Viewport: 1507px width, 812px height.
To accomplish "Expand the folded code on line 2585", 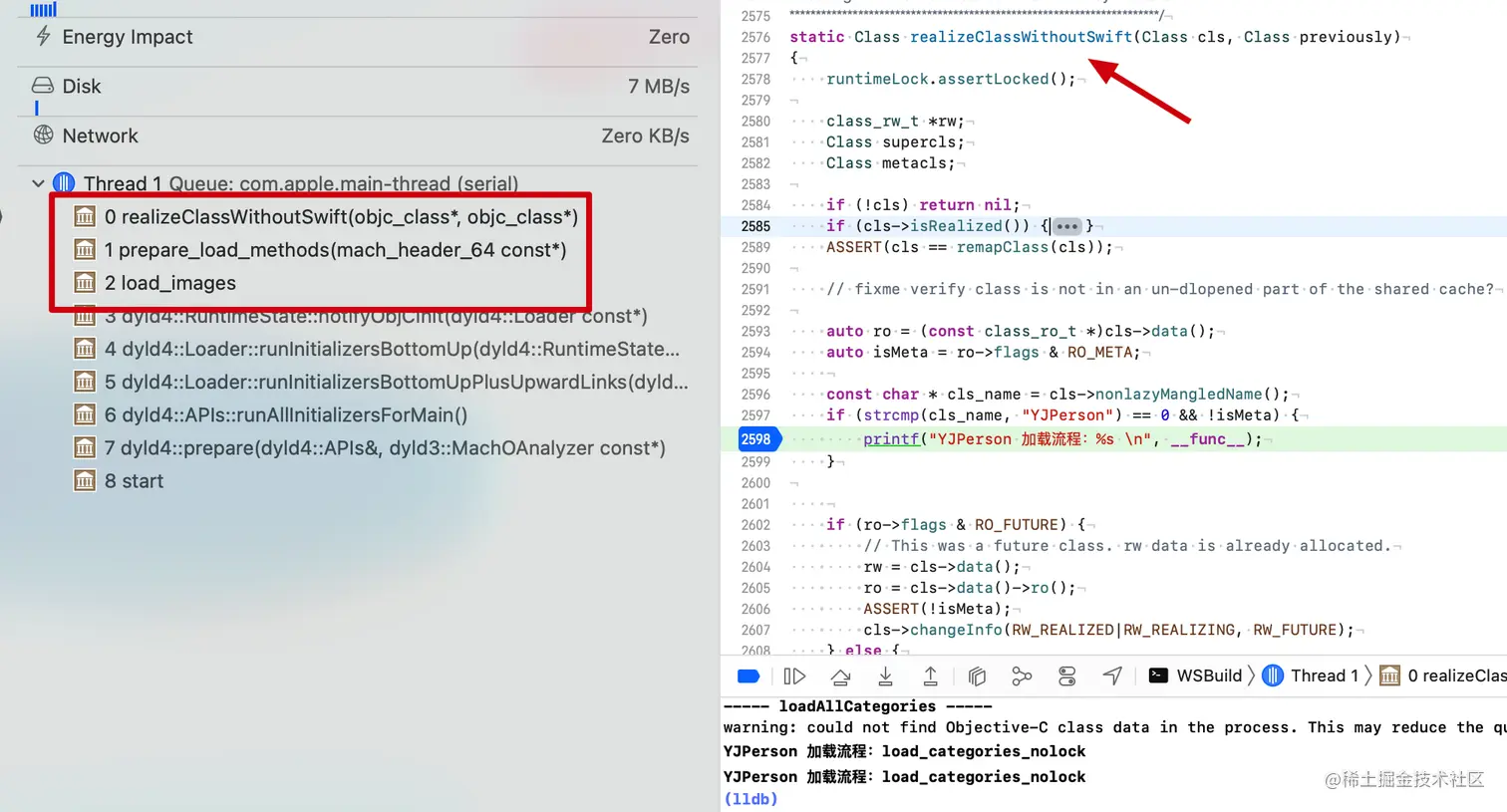I will [x=1066, y=226].
